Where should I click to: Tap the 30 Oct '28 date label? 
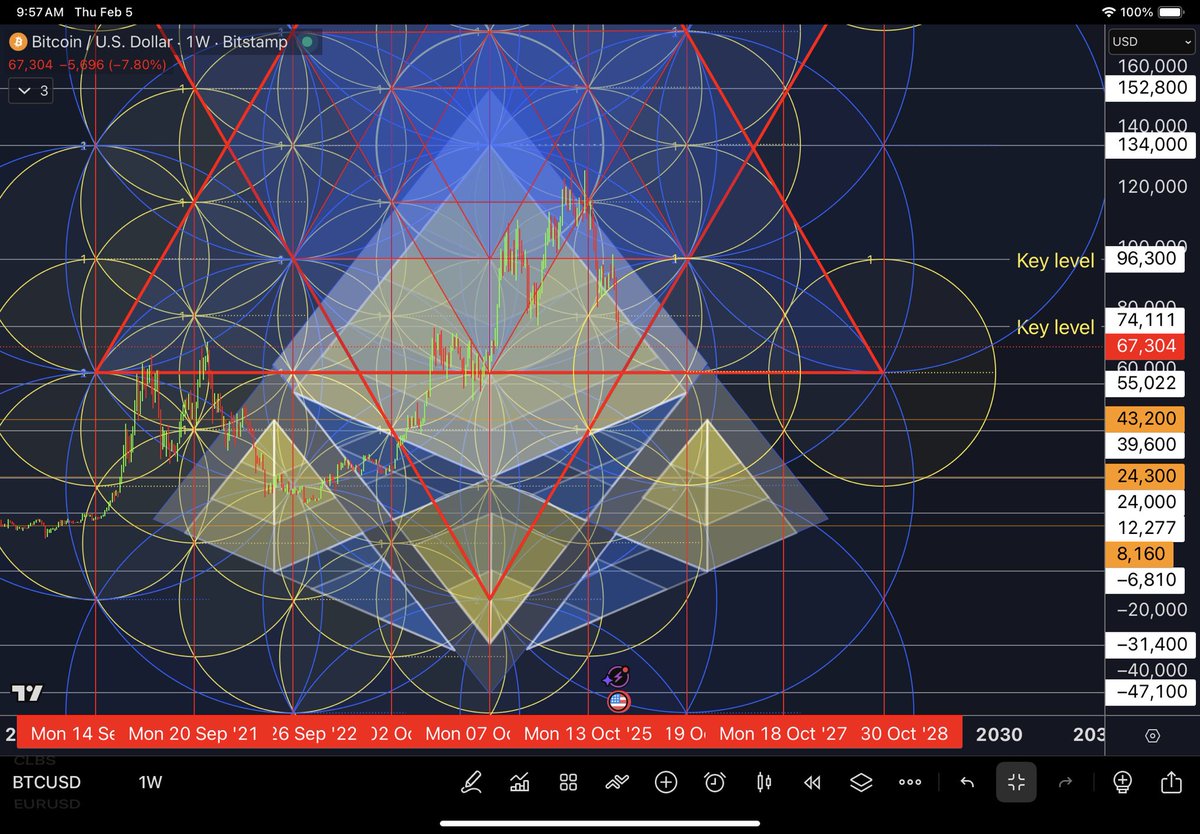[903, 733]
